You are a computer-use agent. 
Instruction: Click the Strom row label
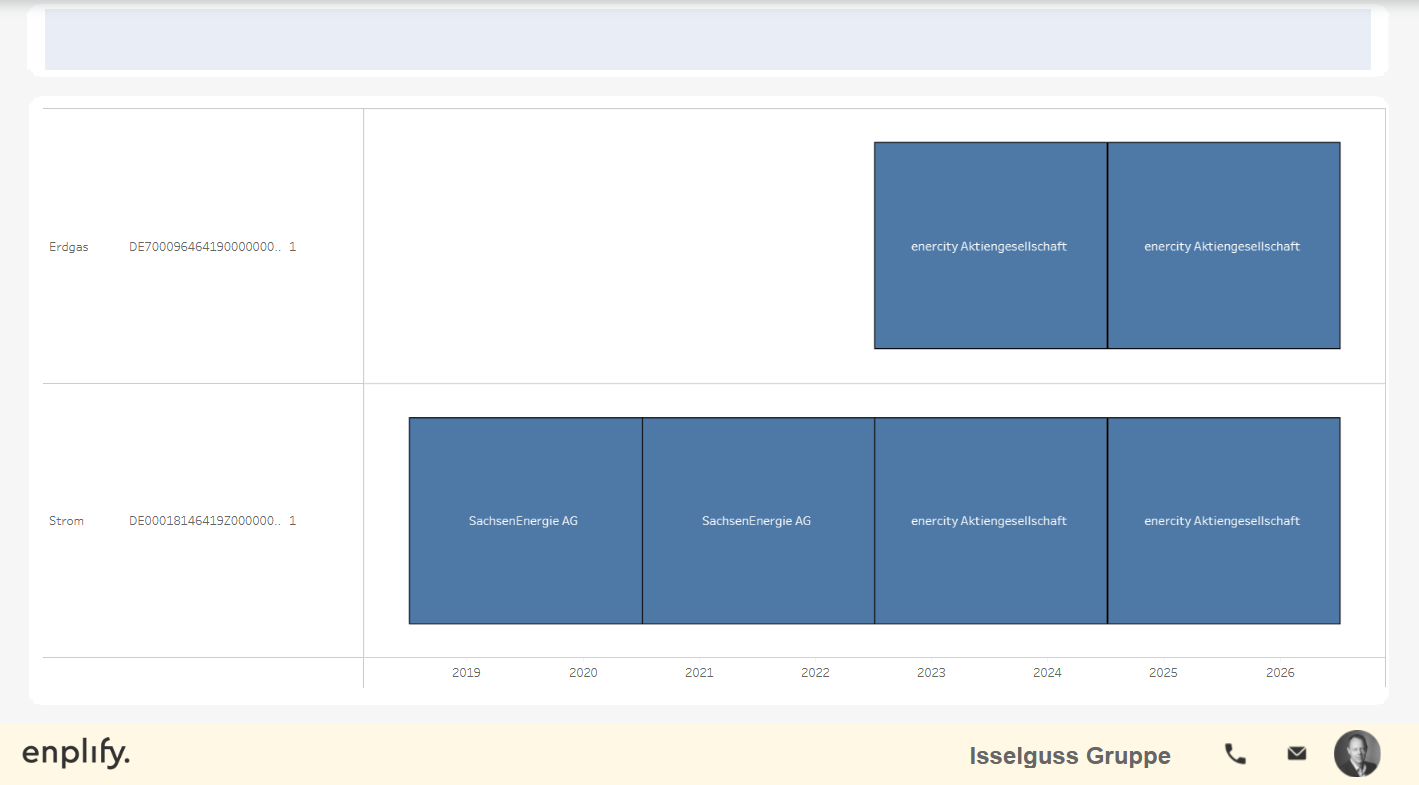[67, 521]
